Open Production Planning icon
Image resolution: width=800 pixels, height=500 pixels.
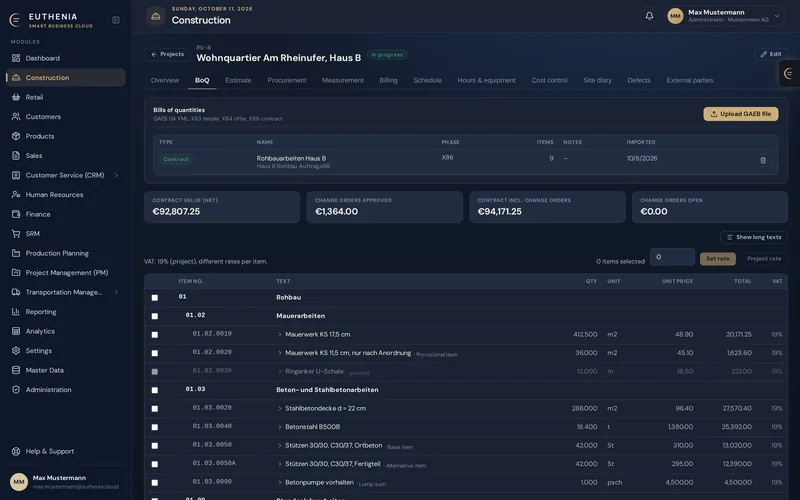point(16,253)
